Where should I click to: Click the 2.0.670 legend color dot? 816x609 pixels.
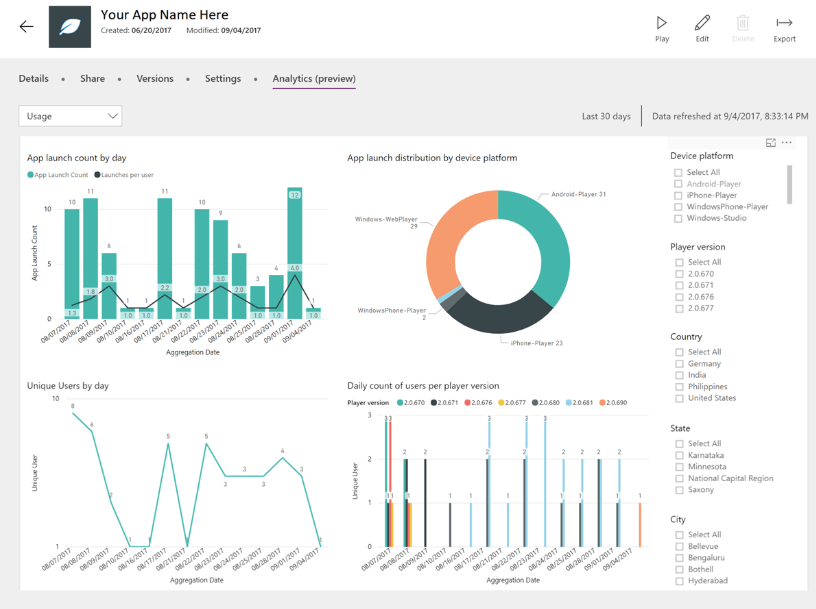(400, 403)
